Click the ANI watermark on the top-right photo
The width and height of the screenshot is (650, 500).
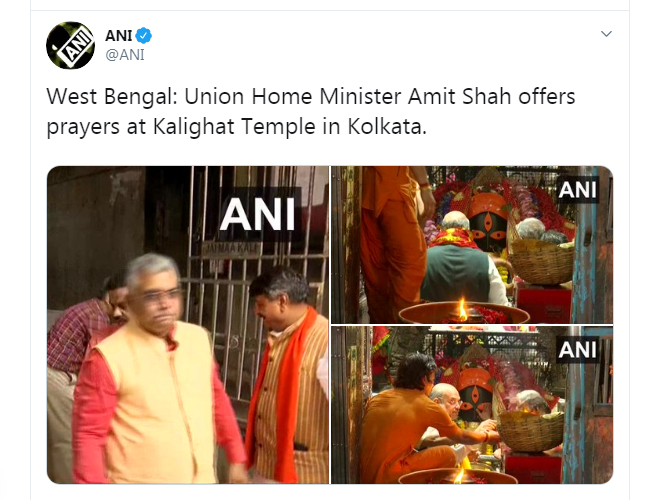point(577,190)
